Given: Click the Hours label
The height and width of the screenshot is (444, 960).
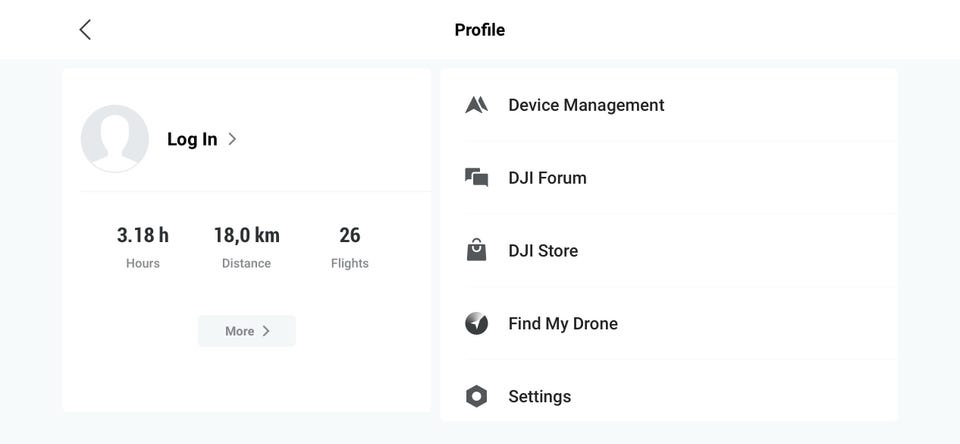Looking at the screenshot, I should click(x=143, y=263).
